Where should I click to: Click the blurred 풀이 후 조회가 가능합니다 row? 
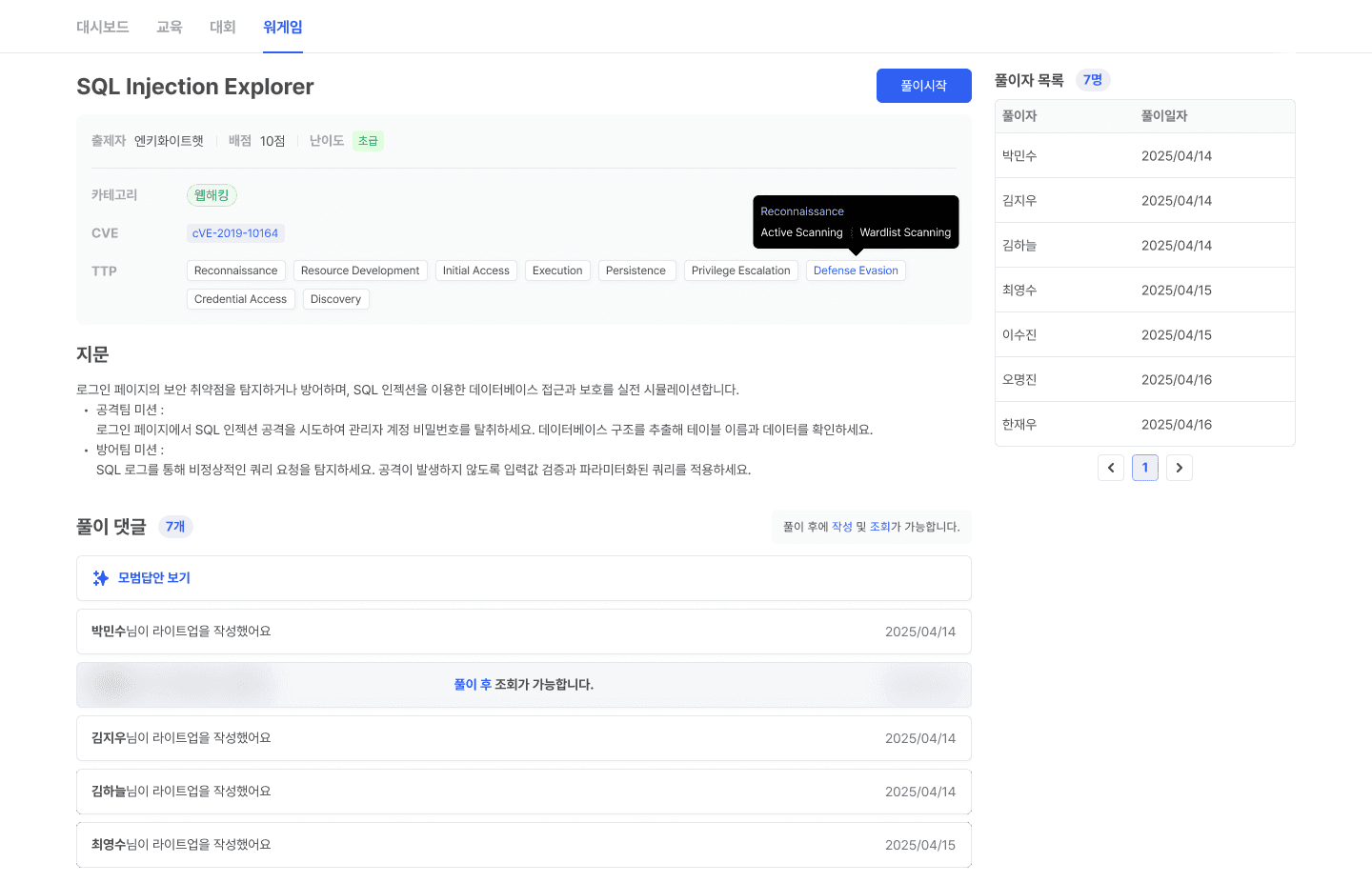tap(524, 685)
